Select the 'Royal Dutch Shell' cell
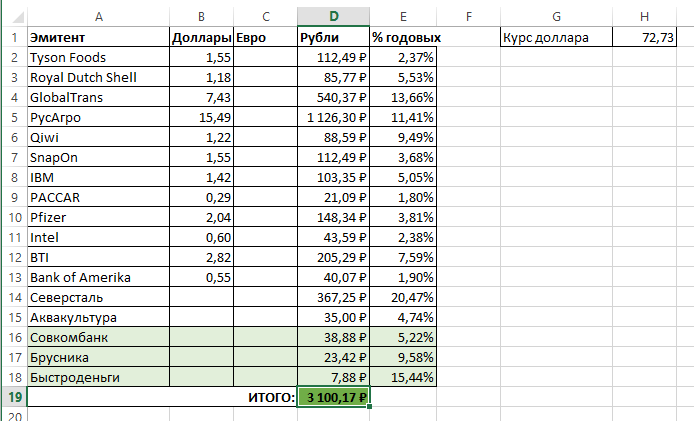 pyautogui.click(x=98, y=77)
